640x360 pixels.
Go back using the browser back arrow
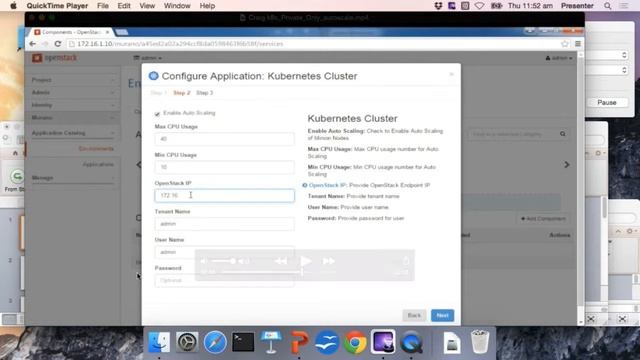[x=33, y=44]
